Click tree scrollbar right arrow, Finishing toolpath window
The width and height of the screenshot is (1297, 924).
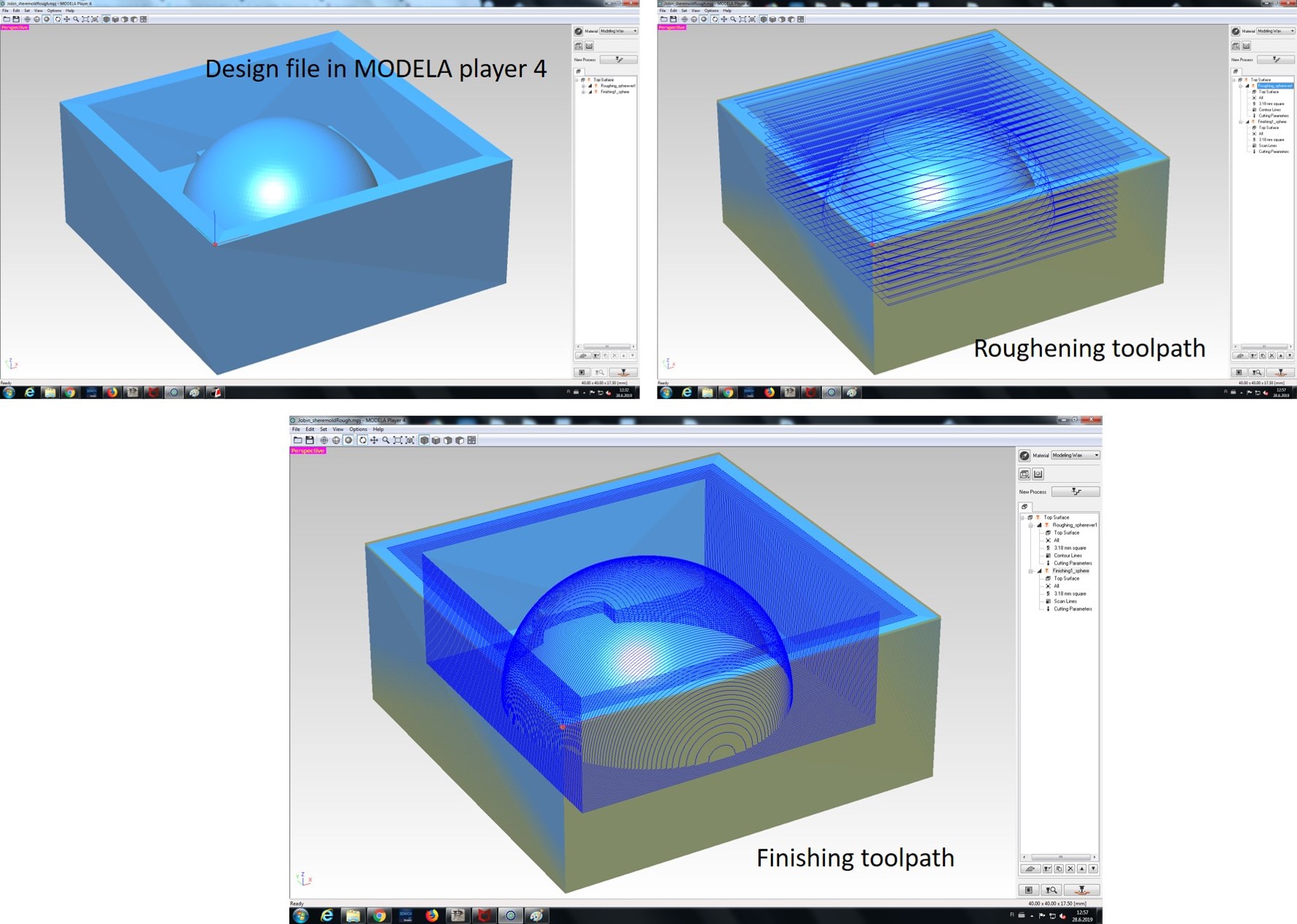pos(1094,858)
